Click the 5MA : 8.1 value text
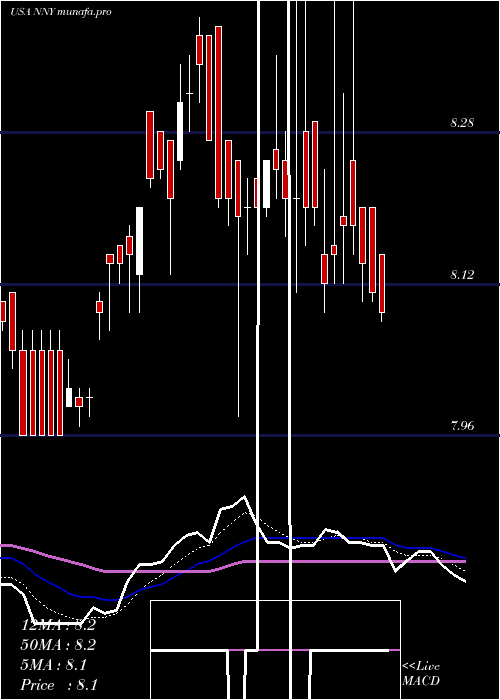Viewport: 500px width, 700px height. pos(54,665)
